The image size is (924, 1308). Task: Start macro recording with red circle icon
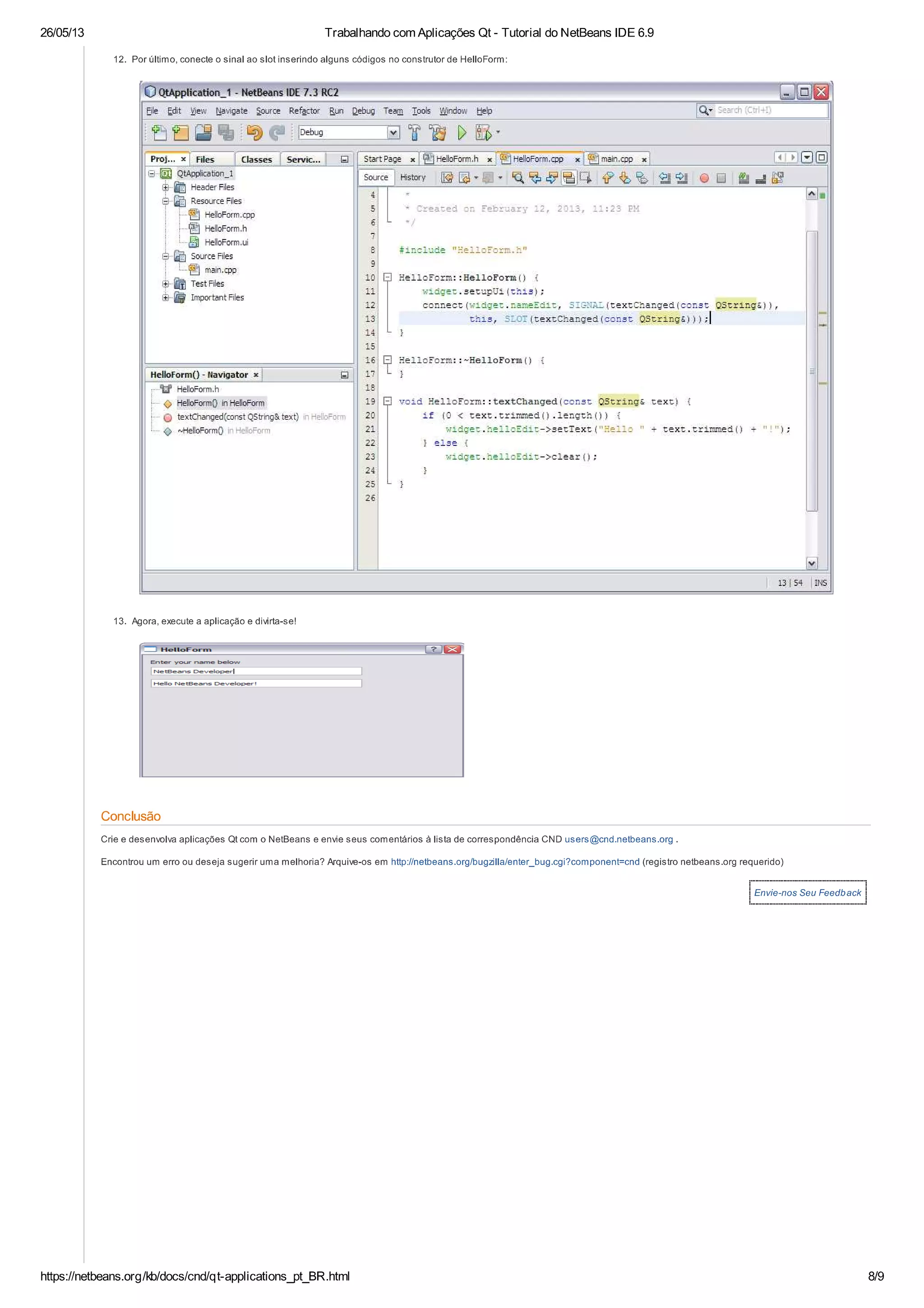coord(704,178)
